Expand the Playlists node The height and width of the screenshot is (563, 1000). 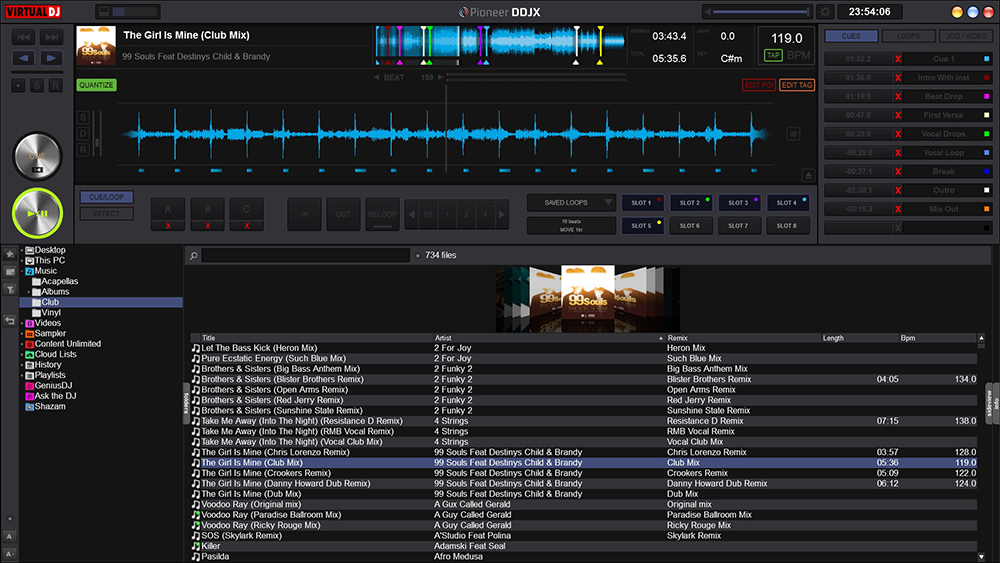22,376
